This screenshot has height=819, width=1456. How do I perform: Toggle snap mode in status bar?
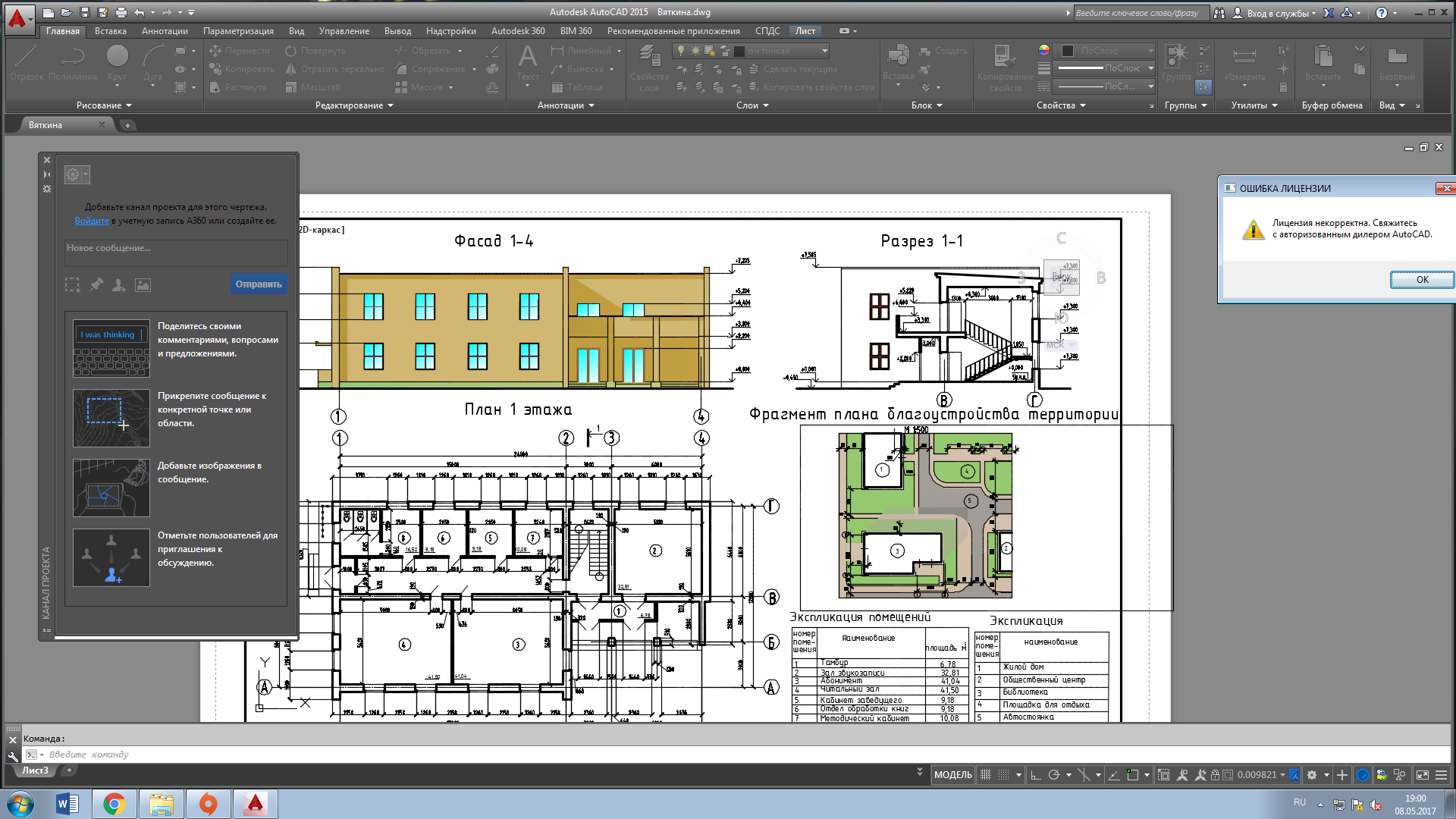(x=1003, y=775)
